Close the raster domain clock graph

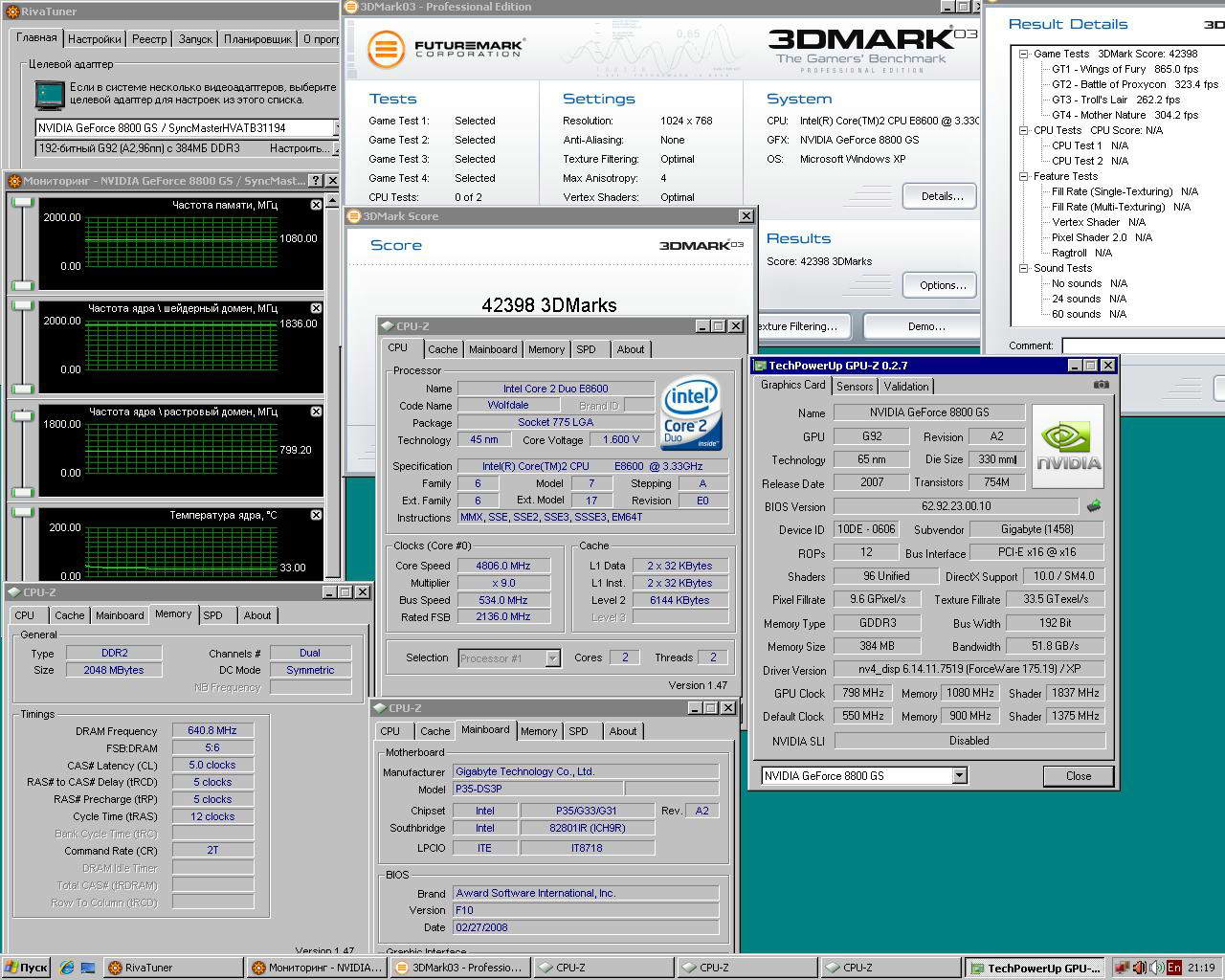point(316,412)
